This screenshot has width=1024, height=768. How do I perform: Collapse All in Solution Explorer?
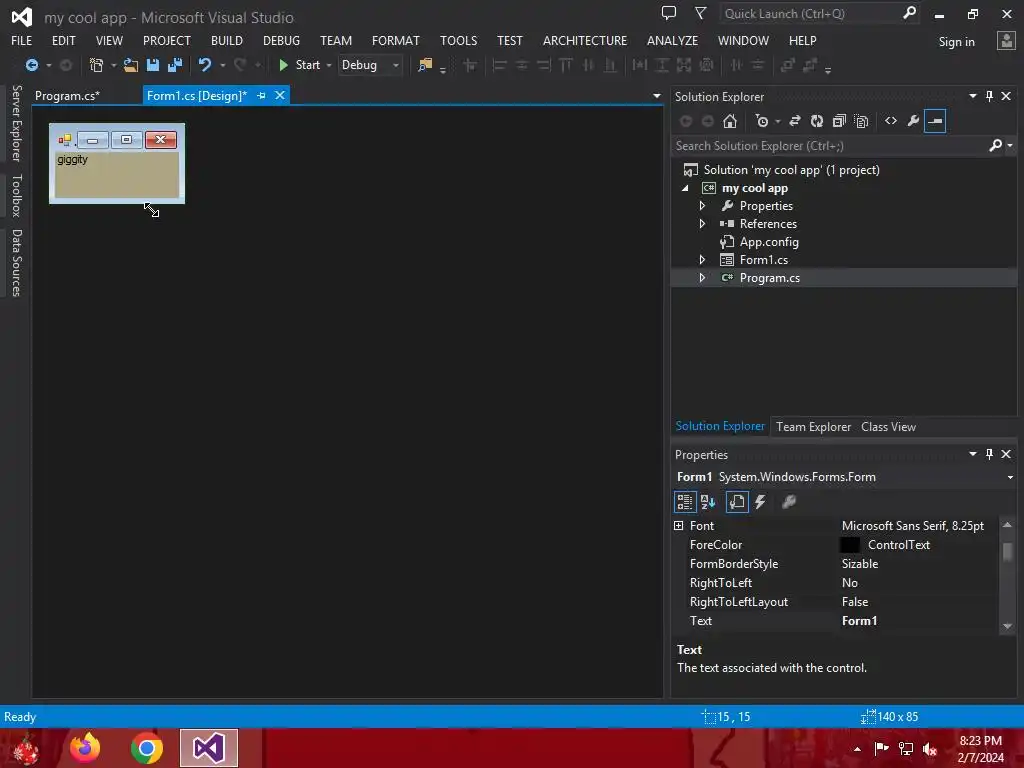click(839, 121)
